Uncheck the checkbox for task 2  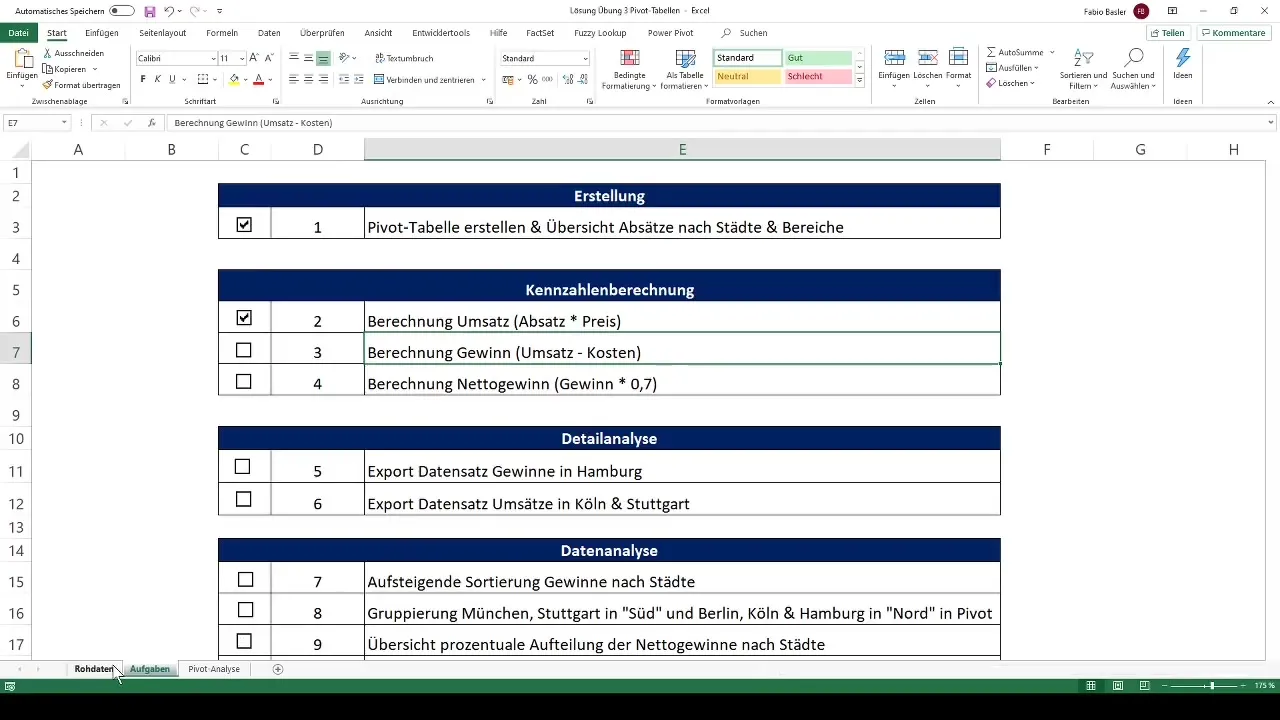click(244, 318)
